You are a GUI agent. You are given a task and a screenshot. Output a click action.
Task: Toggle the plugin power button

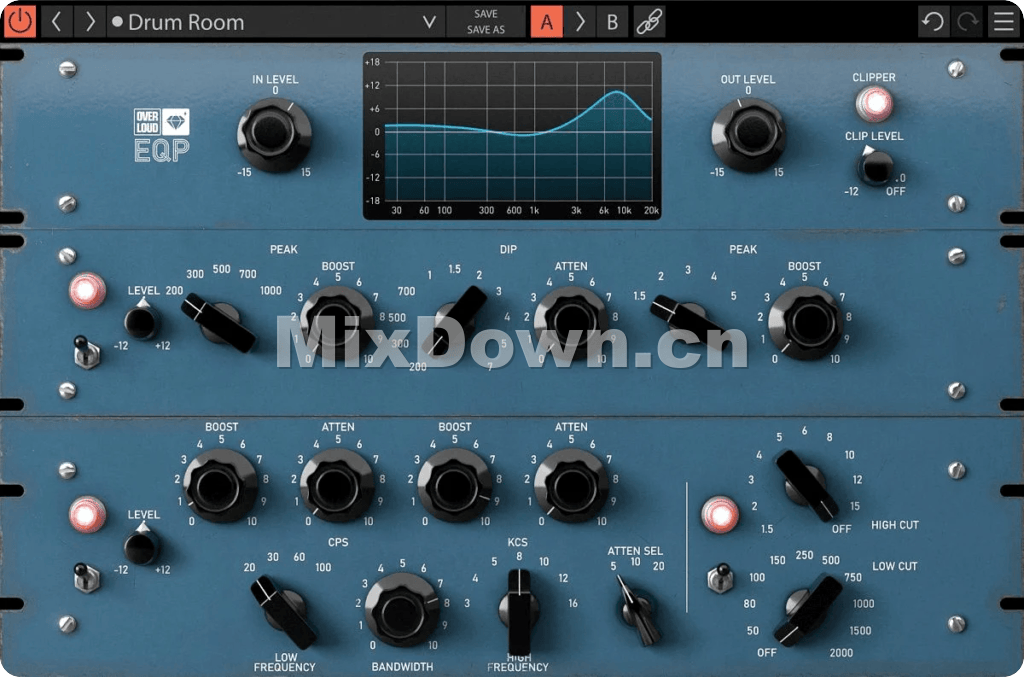tap(20, 22)
